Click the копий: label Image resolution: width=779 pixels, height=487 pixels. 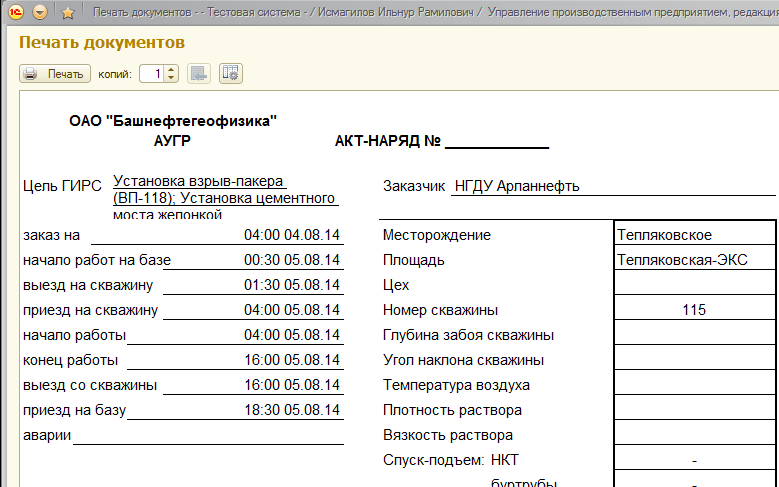[x=115, y=74]
